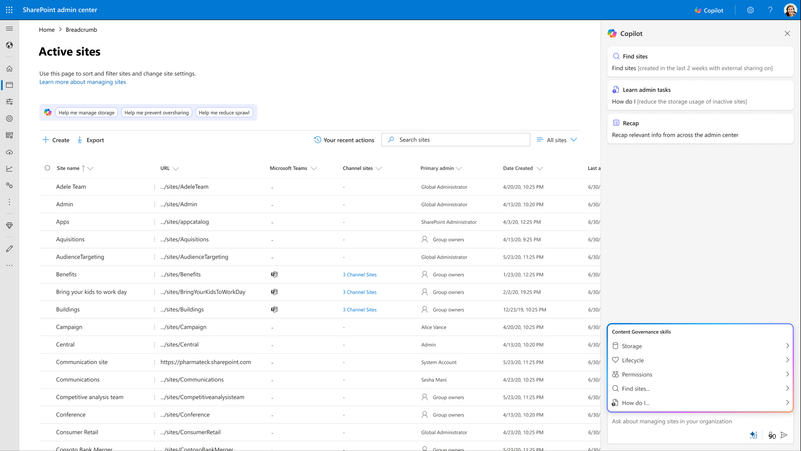
Task: Click the Communication site row name
Action: pos(82,362)
